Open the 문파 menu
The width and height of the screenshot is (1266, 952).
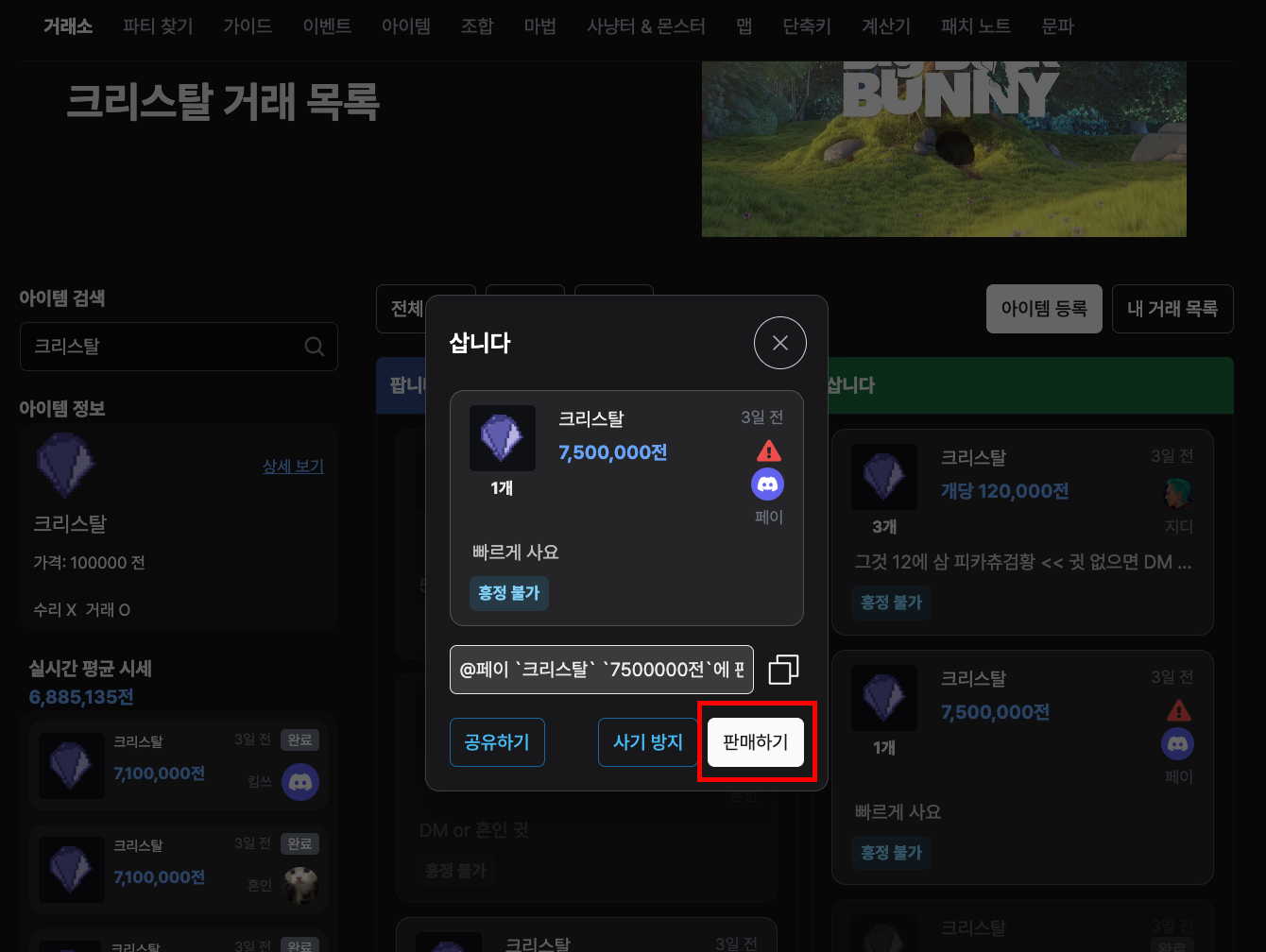pyautogui.click(x=1058, y=26)
